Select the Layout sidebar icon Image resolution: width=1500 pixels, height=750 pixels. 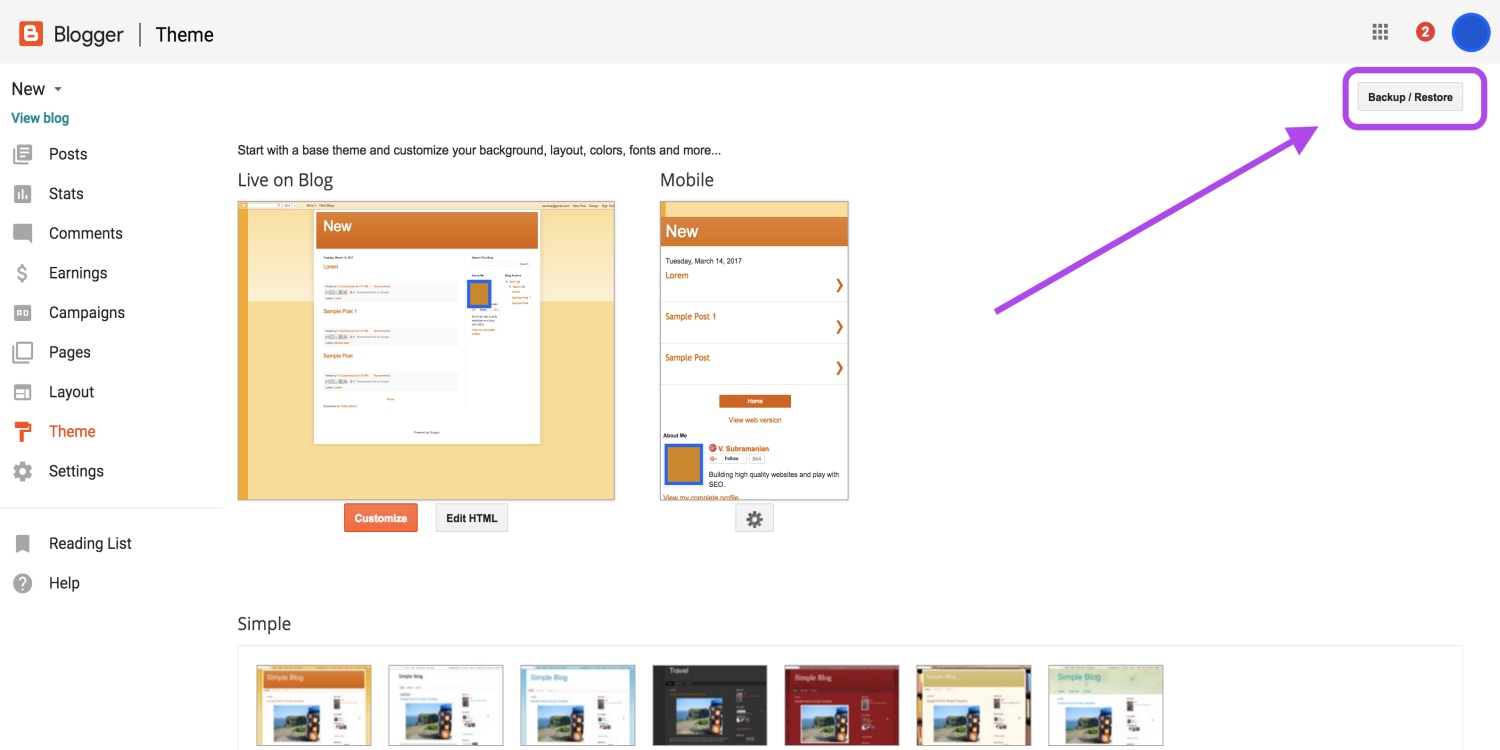point(23,391)
